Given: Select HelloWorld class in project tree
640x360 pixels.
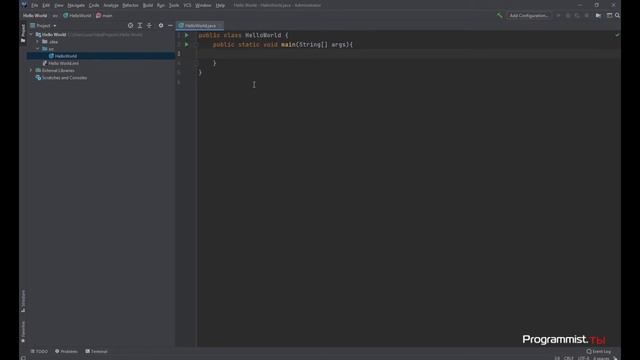Looking at the screenshot, I should [x=65, y=56].
